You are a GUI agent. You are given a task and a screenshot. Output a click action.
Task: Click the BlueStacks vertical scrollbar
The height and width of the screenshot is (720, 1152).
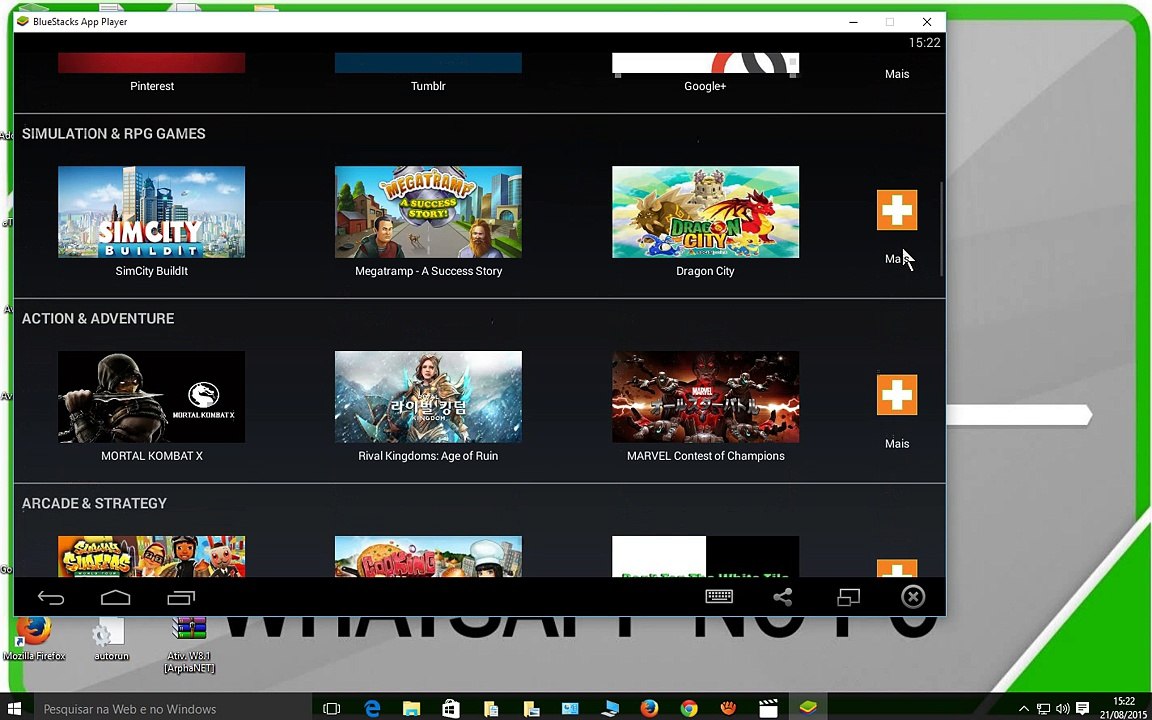tap(941, 229)
